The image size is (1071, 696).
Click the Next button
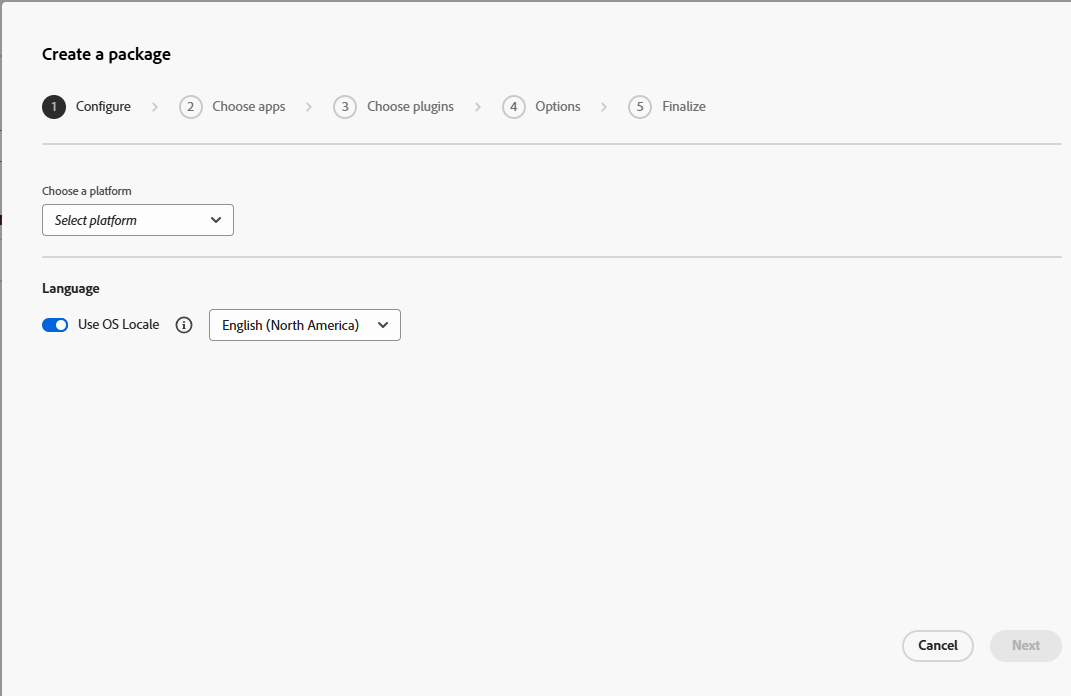click(x=1025, y=645)
